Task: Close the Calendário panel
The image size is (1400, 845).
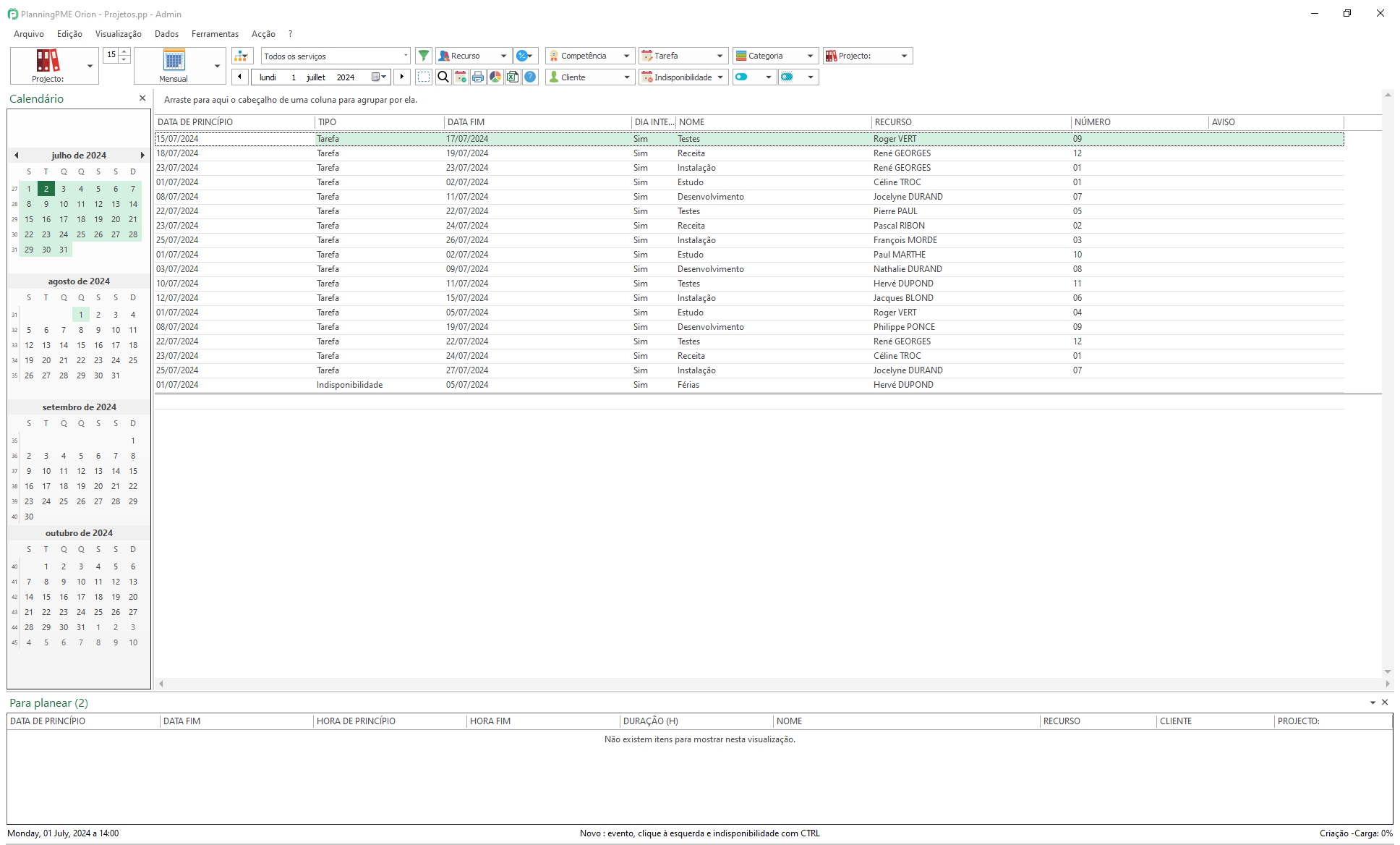Action: click(x=142, y=98)
